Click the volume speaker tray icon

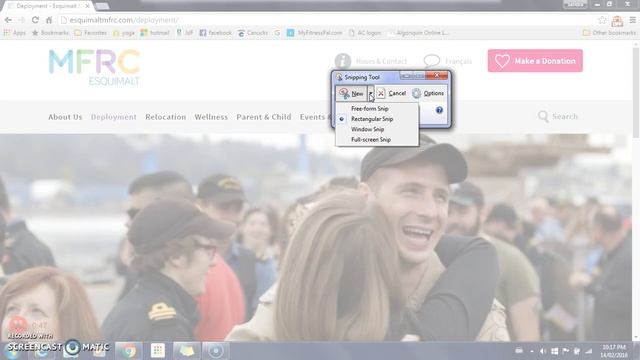[x=543, y=351]
